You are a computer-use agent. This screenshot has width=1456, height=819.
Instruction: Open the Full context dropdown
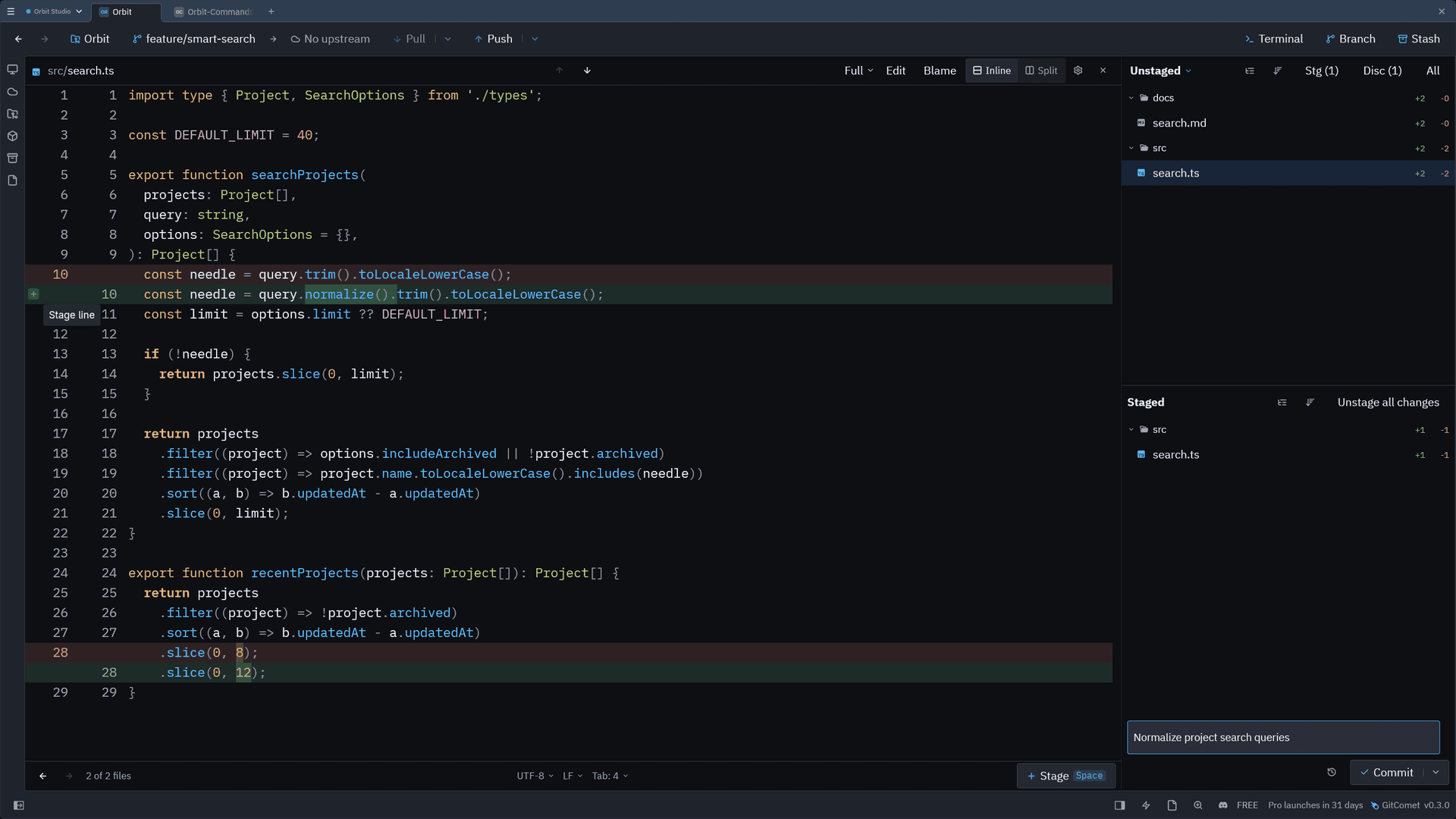pyautogui.click(x=858, y=71)
